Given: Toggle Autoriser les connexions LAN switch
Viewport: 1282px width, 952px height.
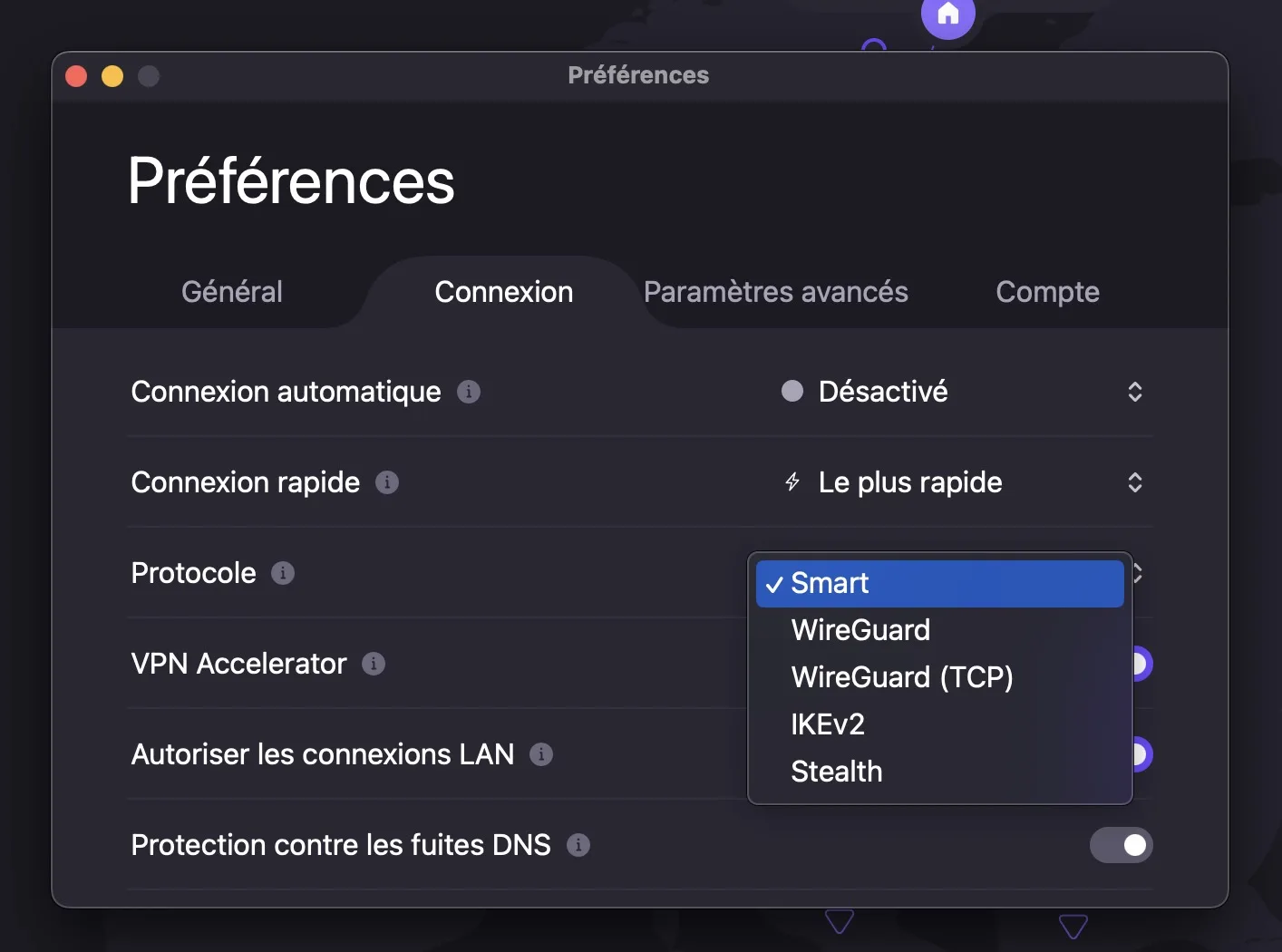Looking at the screenshot, I should (x=1141, y=754).
